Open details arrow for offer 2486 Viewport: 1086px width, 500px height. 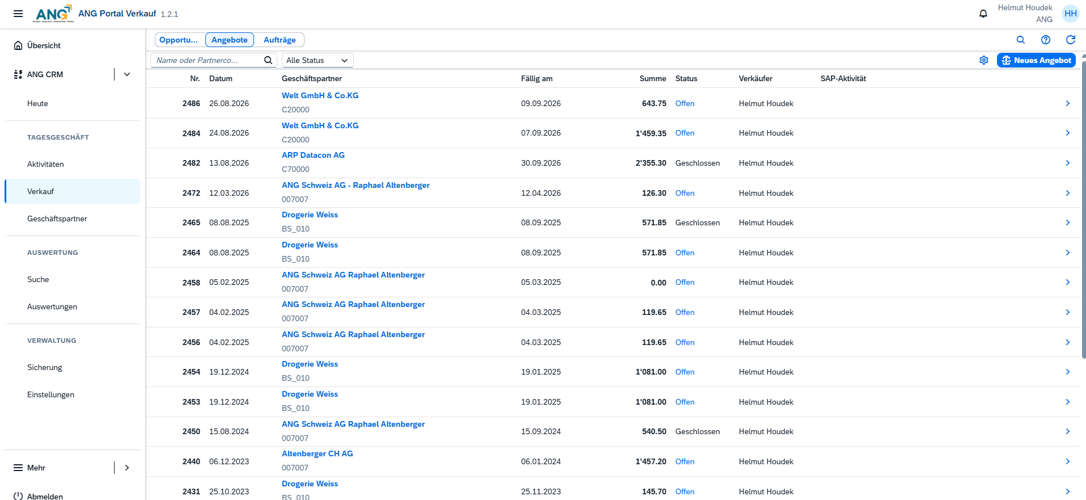(x=1067, y=103)
